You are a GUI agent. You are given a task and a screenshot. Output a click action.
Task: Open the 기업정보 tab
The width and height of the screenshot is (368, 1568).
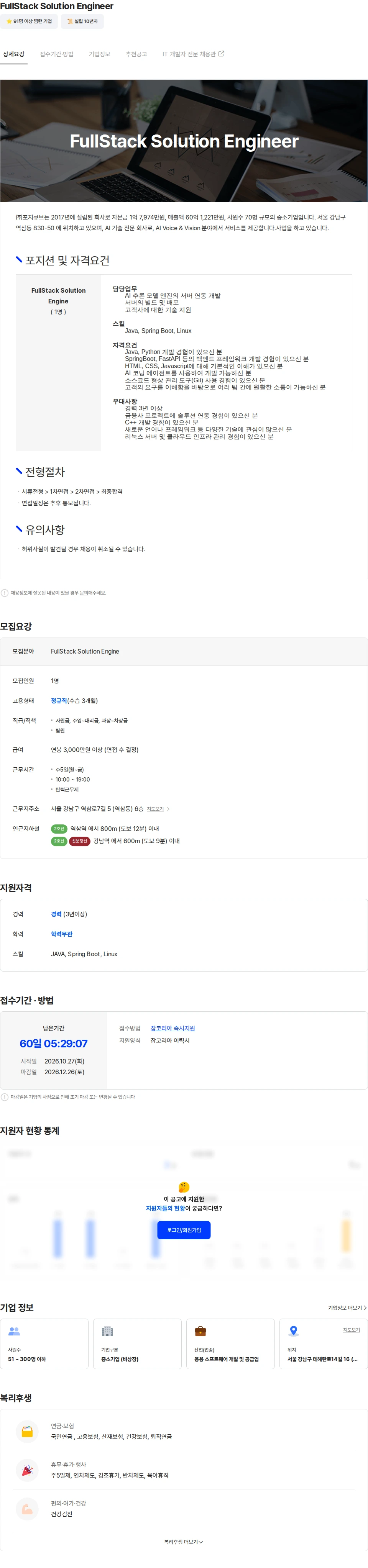[x=99, y=54]
